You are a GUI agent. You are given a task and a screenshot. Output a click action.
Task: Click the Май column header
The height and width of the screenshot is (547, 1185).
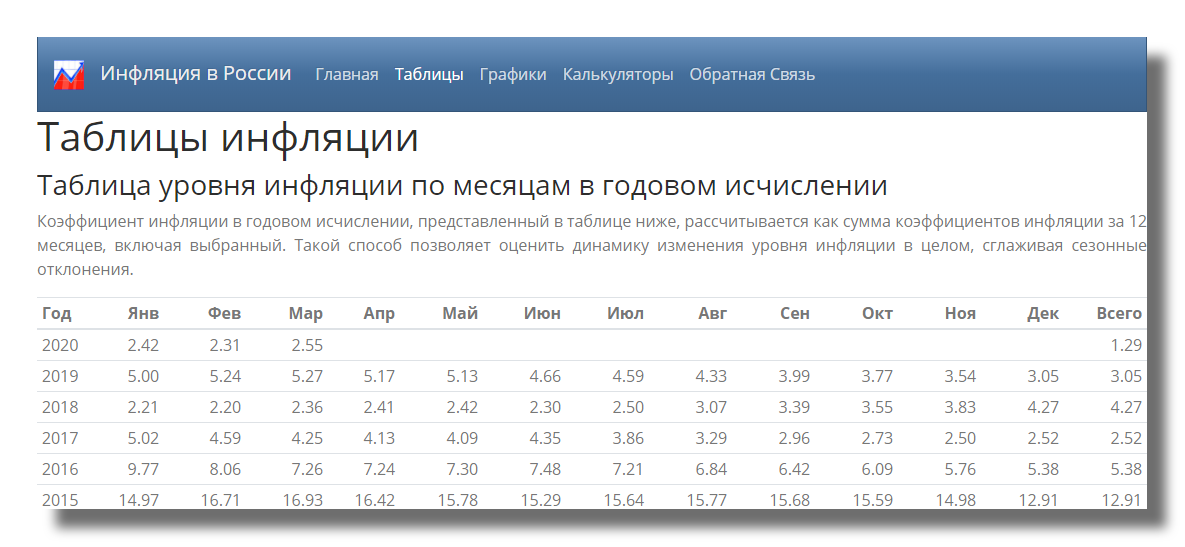coord(460,314)
